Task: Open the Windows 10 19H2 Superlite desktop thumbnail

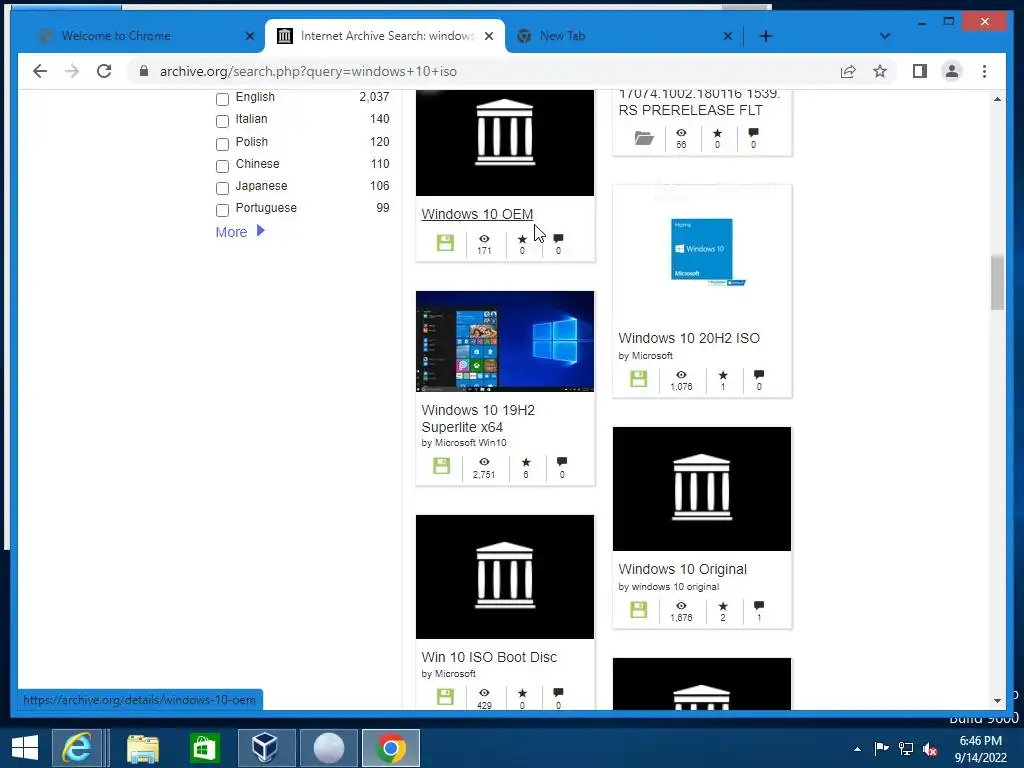Action: (x=505, y=342)
